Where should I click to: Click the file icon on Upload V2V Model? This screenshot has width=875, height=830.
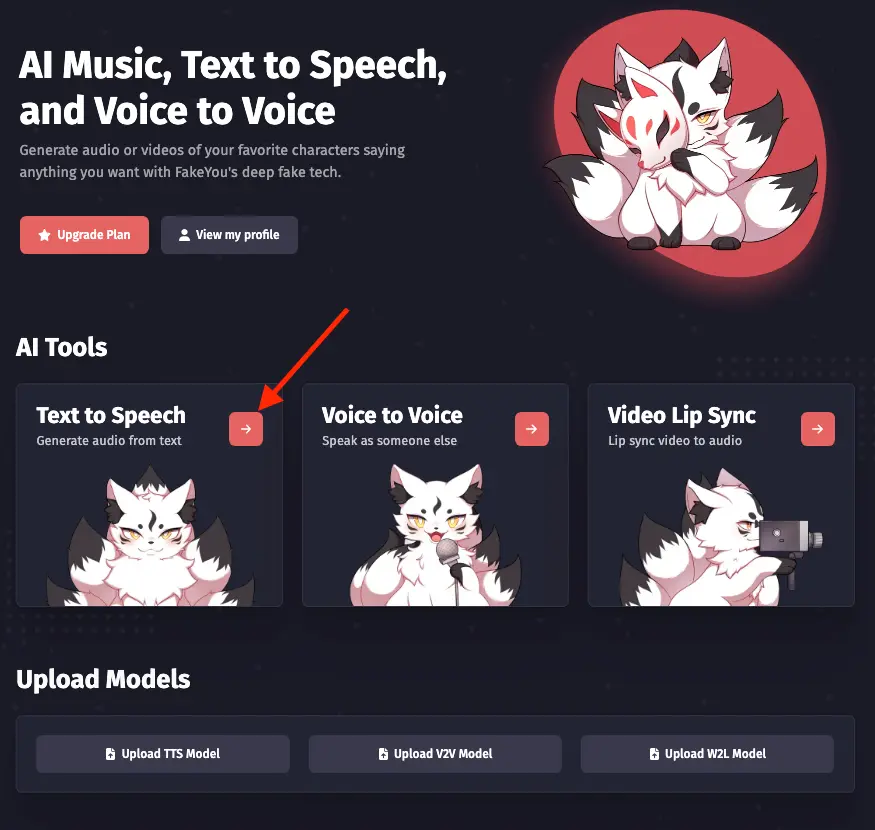point(383,754)
